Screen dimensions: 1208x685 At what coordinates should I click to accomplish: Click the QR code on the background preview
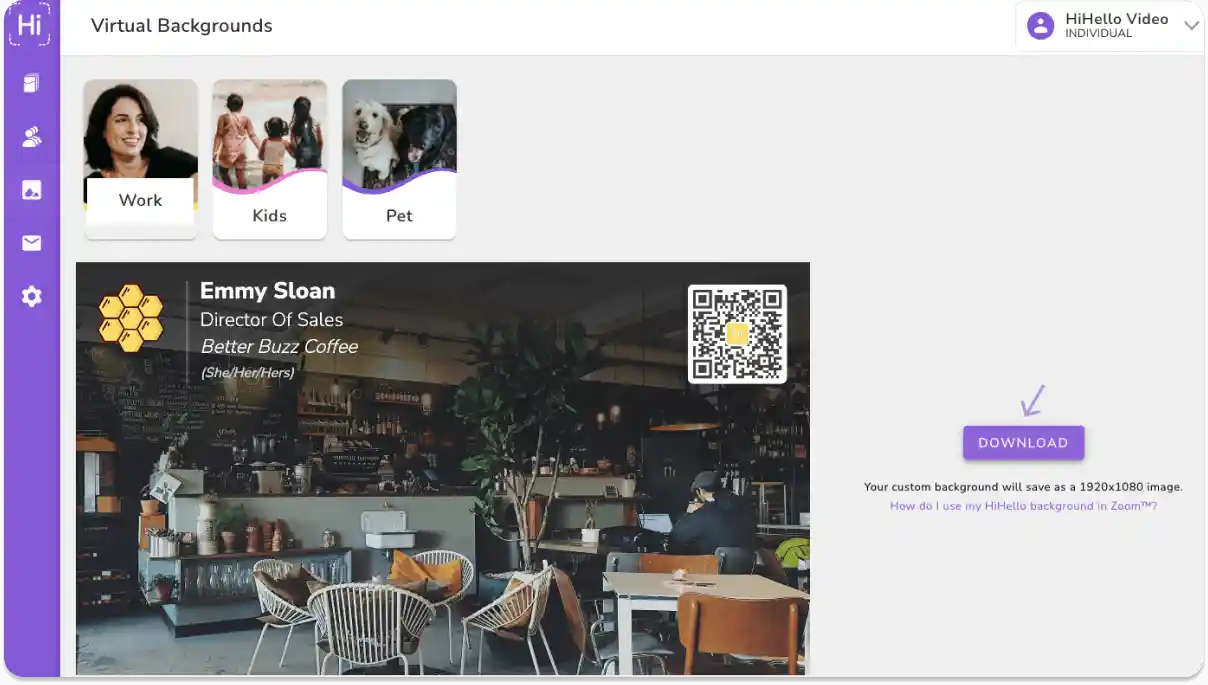point(737,333)
